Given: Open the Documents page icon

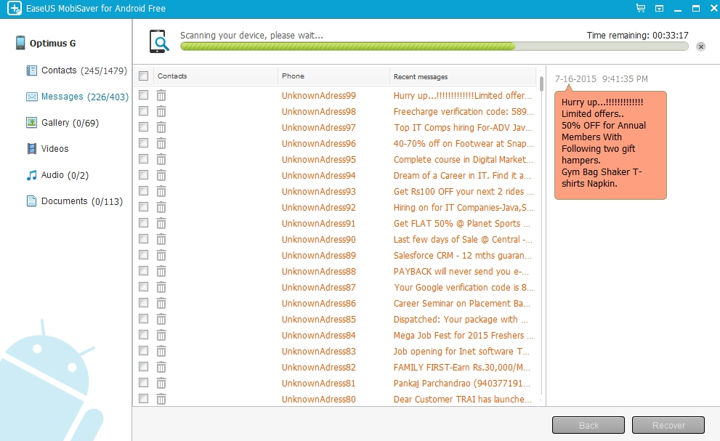Looking at the screenshot, I should coord(33,201).
